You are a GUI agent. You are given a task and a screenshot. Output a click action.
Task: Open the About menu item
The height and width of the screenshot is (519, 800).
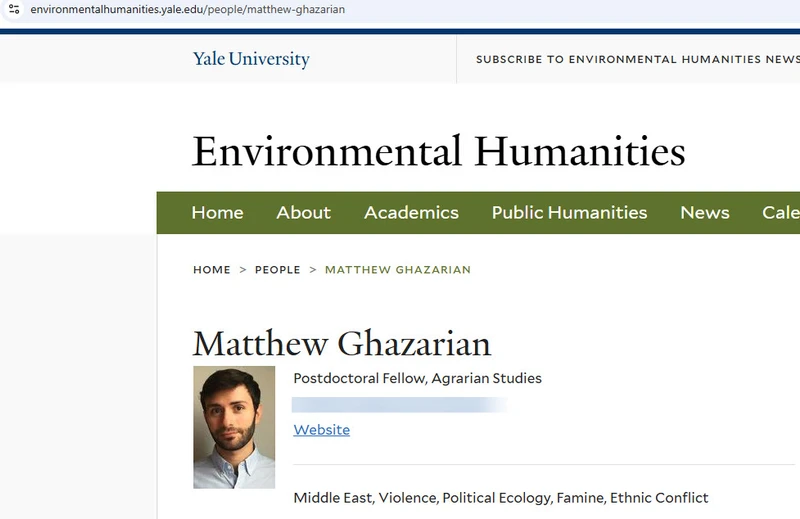pos(304,212)
